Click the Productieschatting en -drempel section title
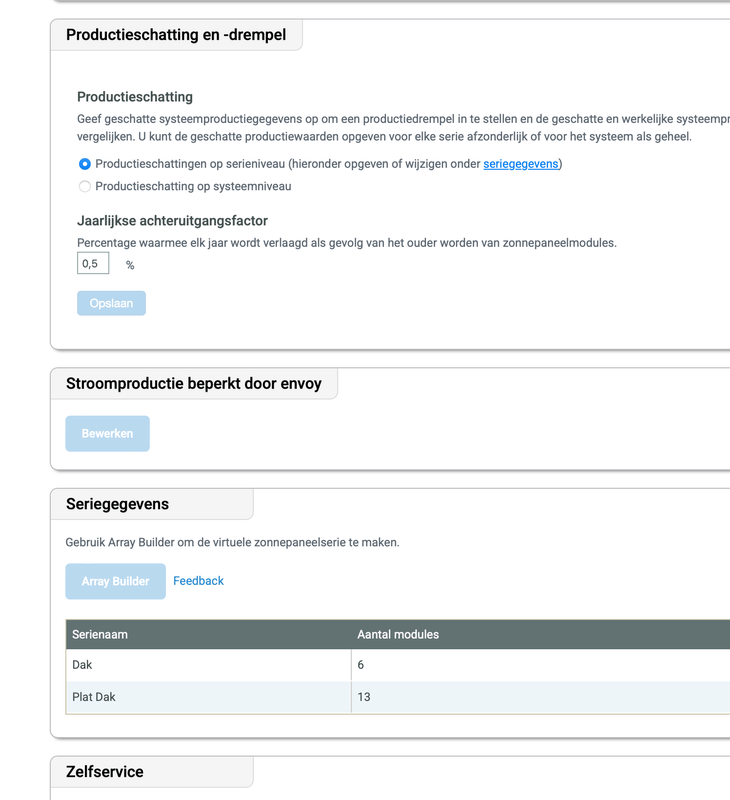730x800 pixels. 176,35
